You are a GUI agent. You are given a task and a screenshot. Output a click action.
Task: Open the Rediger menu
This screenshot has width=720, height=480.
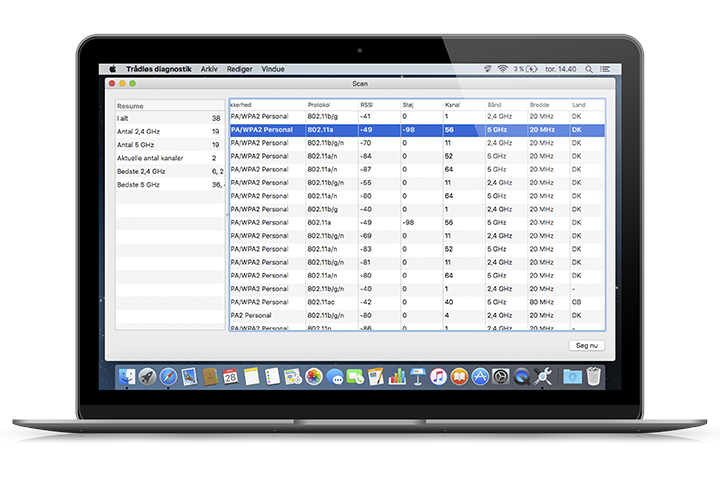pos(240,69)
